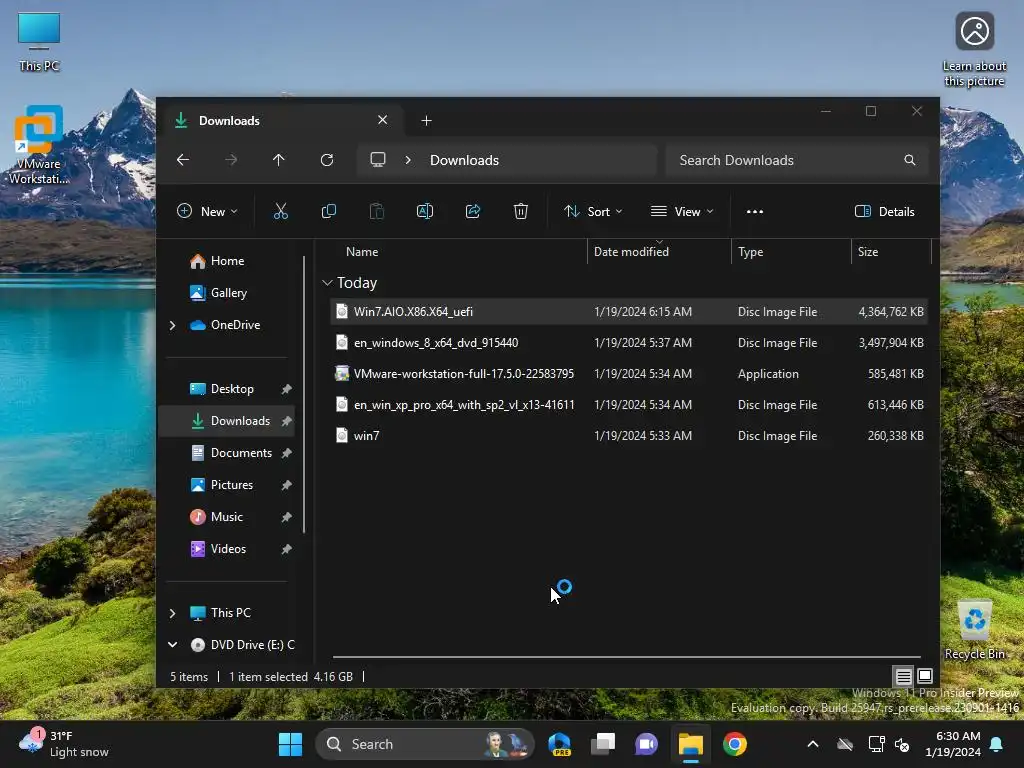Open the pinned Documents folder
The height and width of the screenshot is (768, 1024).
(241, 453)
